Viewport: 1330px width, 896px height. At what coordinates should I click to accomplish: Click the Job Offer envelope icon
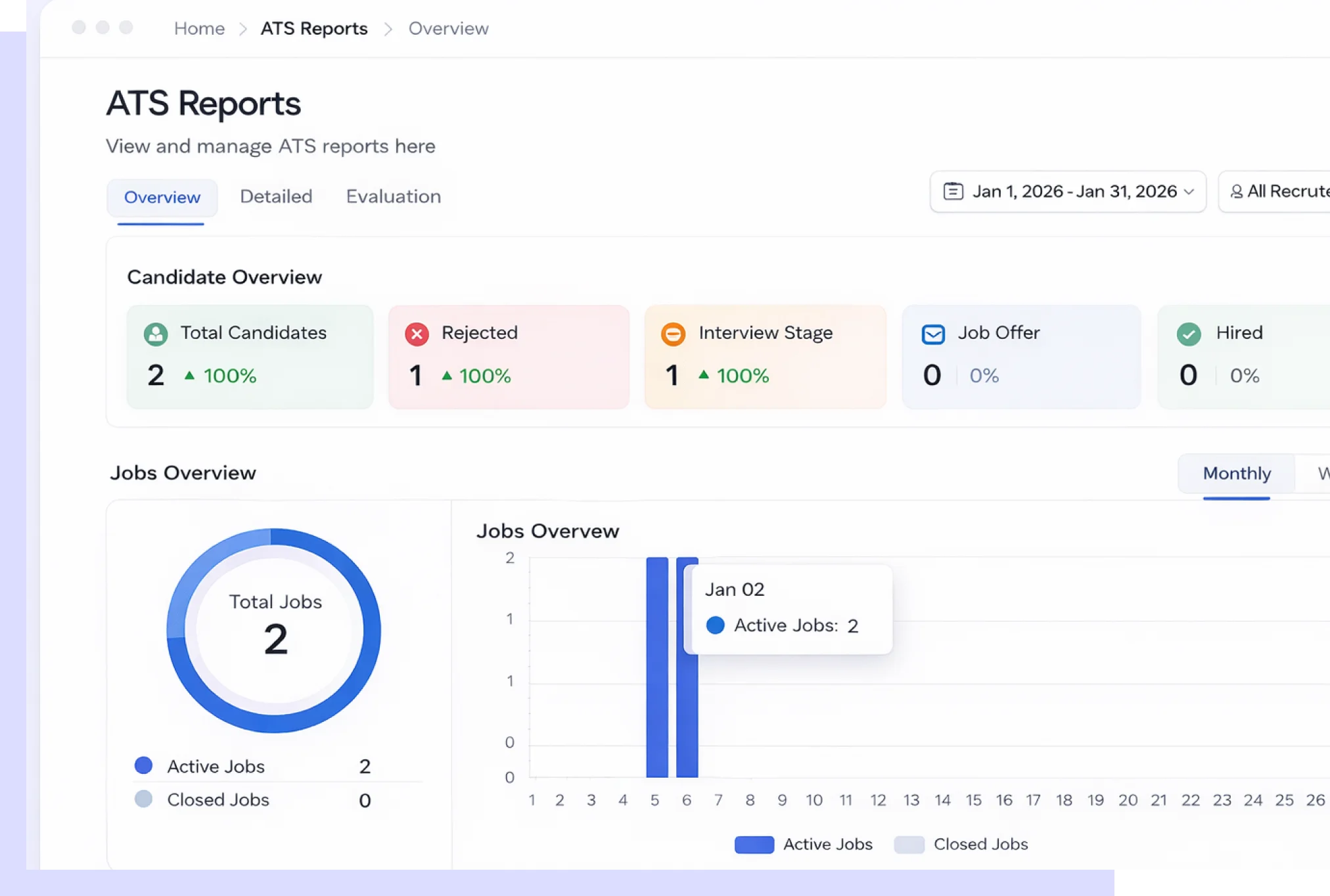932,334
